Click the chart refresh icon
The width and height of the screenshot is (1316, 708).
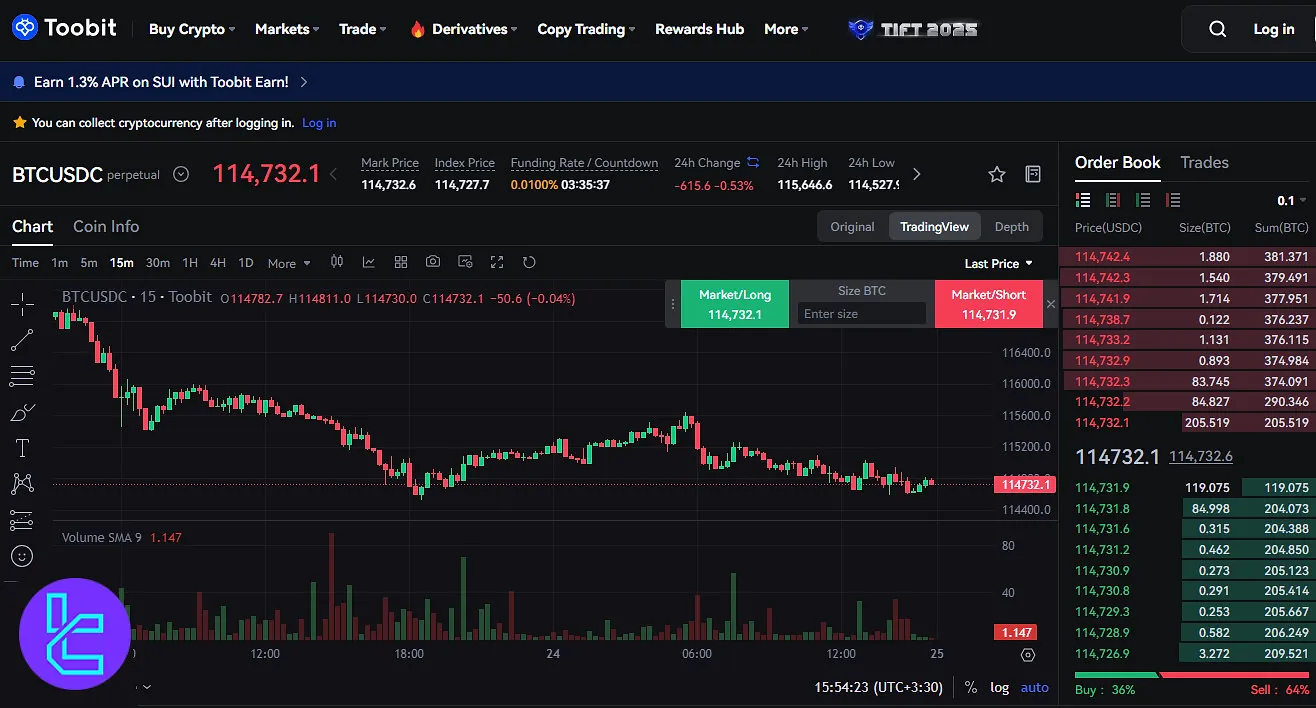(x=529, y=262)
